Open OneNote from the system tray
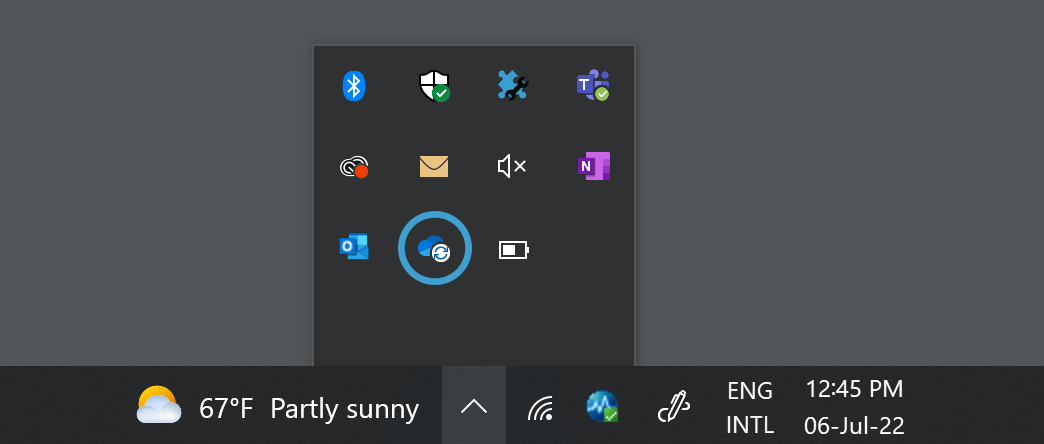1044x444 pixels. (593, 166)
